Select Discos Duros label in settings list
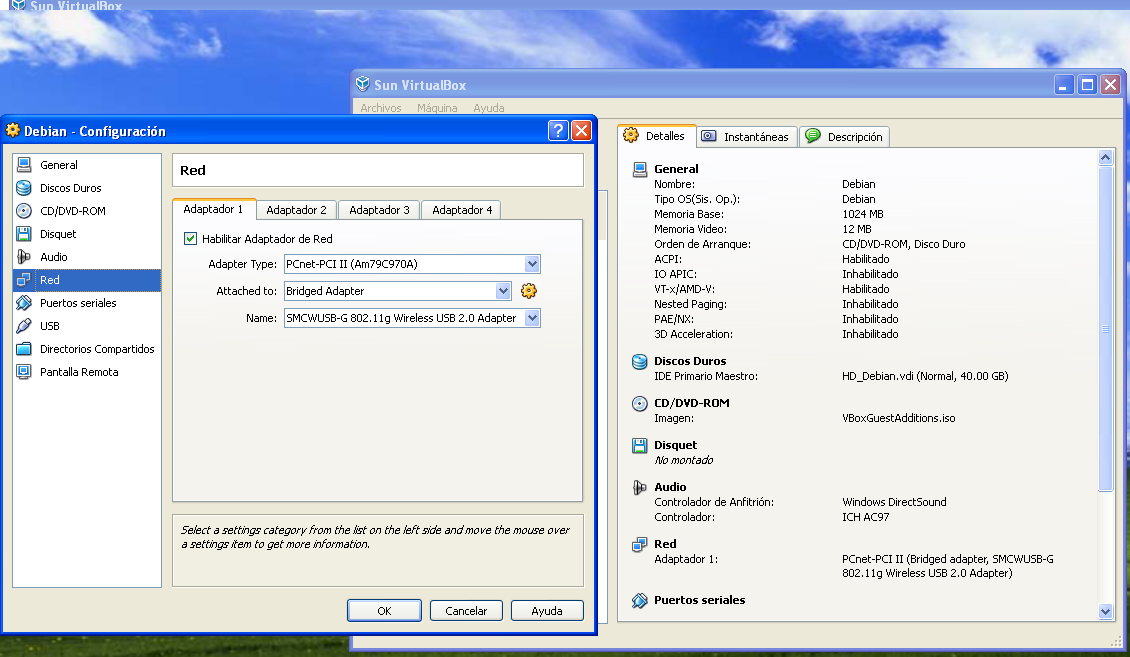 tap(71, 188)
